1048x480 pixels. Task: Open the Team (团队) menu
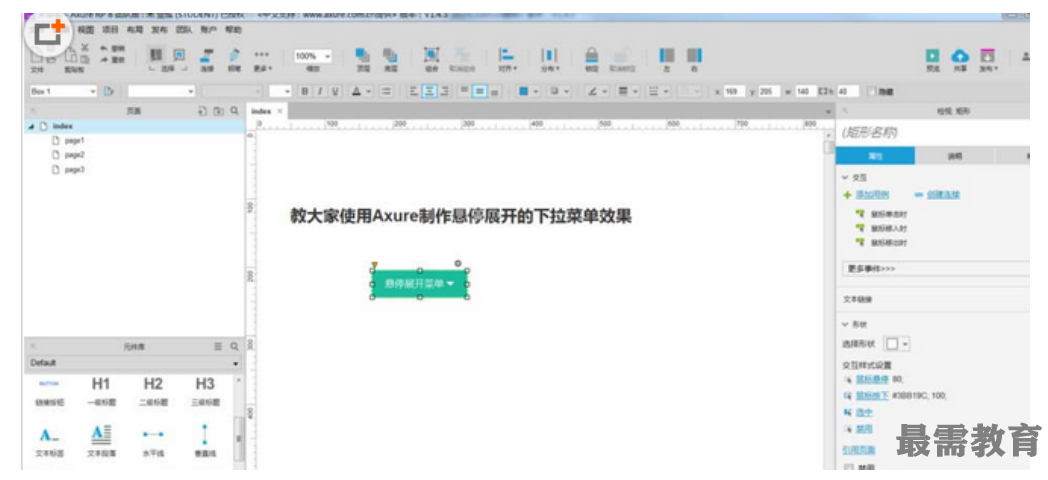point(184,30)
